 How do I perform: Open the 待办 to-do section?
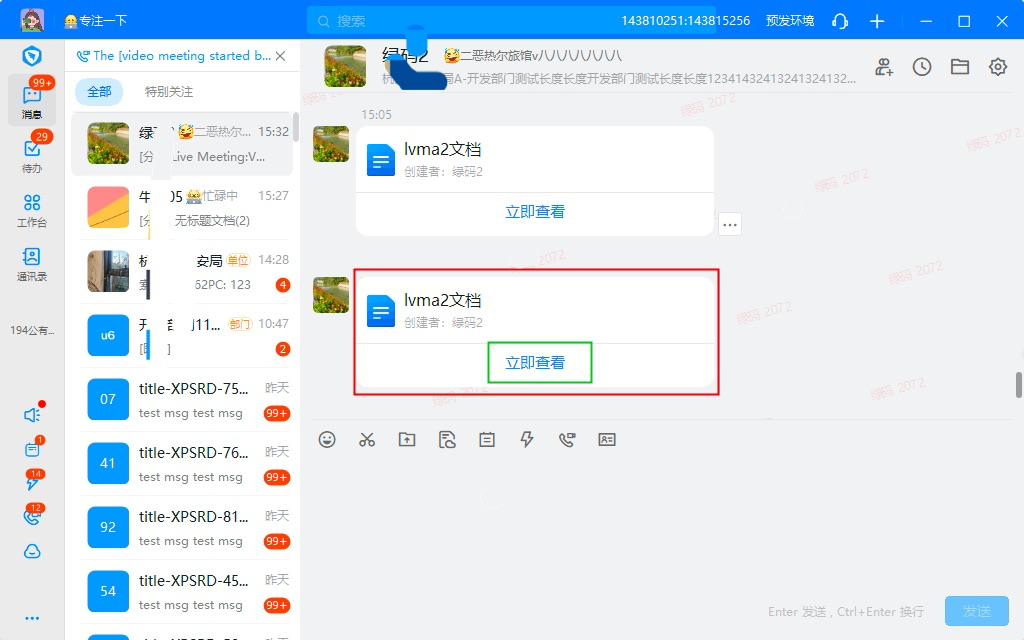pyautogui.click(x=32, y=154)
